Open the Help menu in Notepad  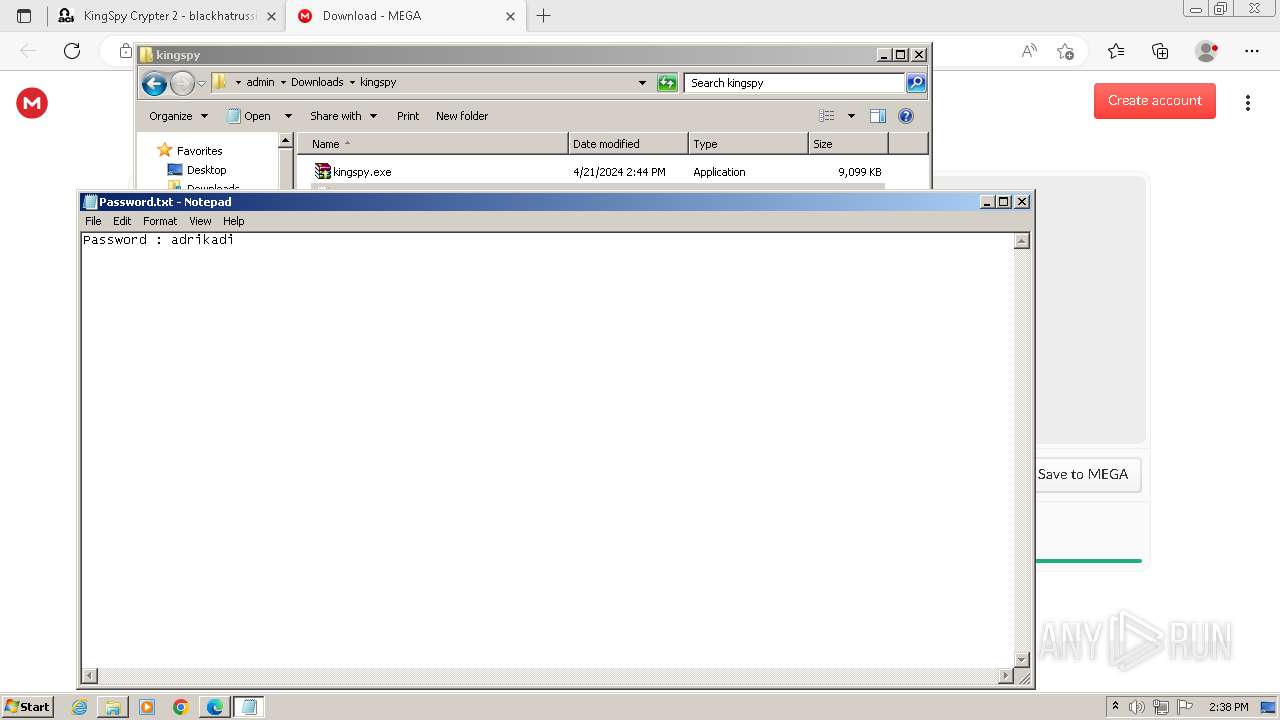pos(233,221)
